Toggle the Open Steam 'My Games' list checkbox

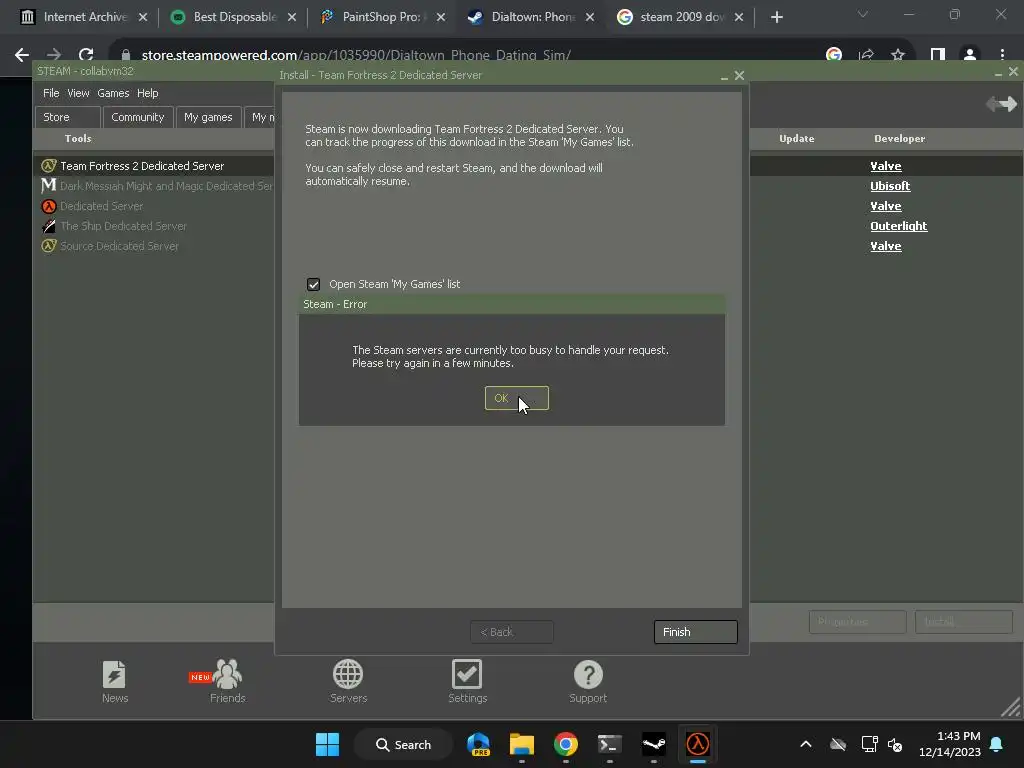coord(313,284)
